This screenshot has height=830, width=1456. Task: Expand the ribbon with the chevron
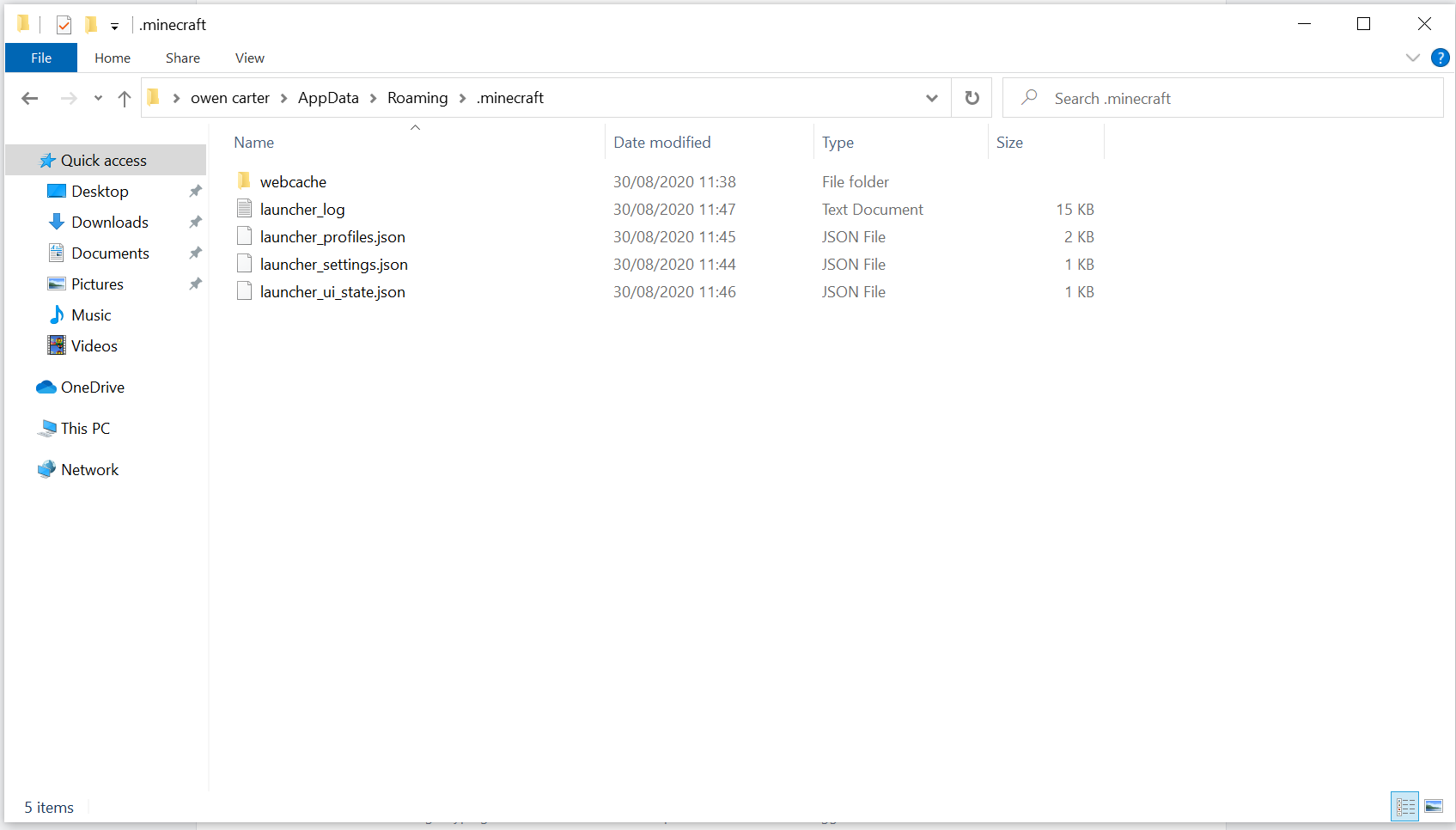coord(1412,58)
